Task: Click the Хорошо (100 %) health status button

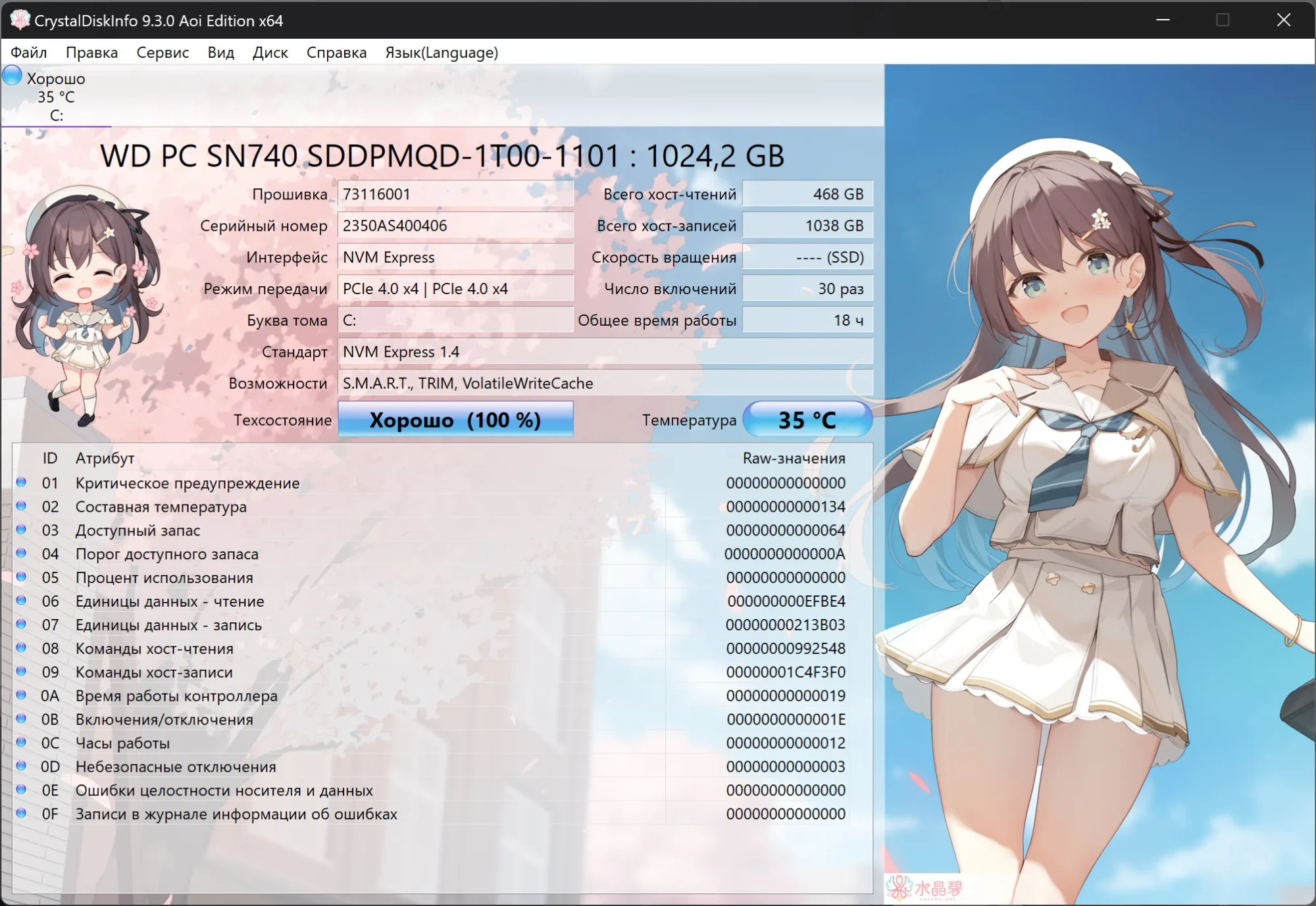Action: click(x=455, y=420)
